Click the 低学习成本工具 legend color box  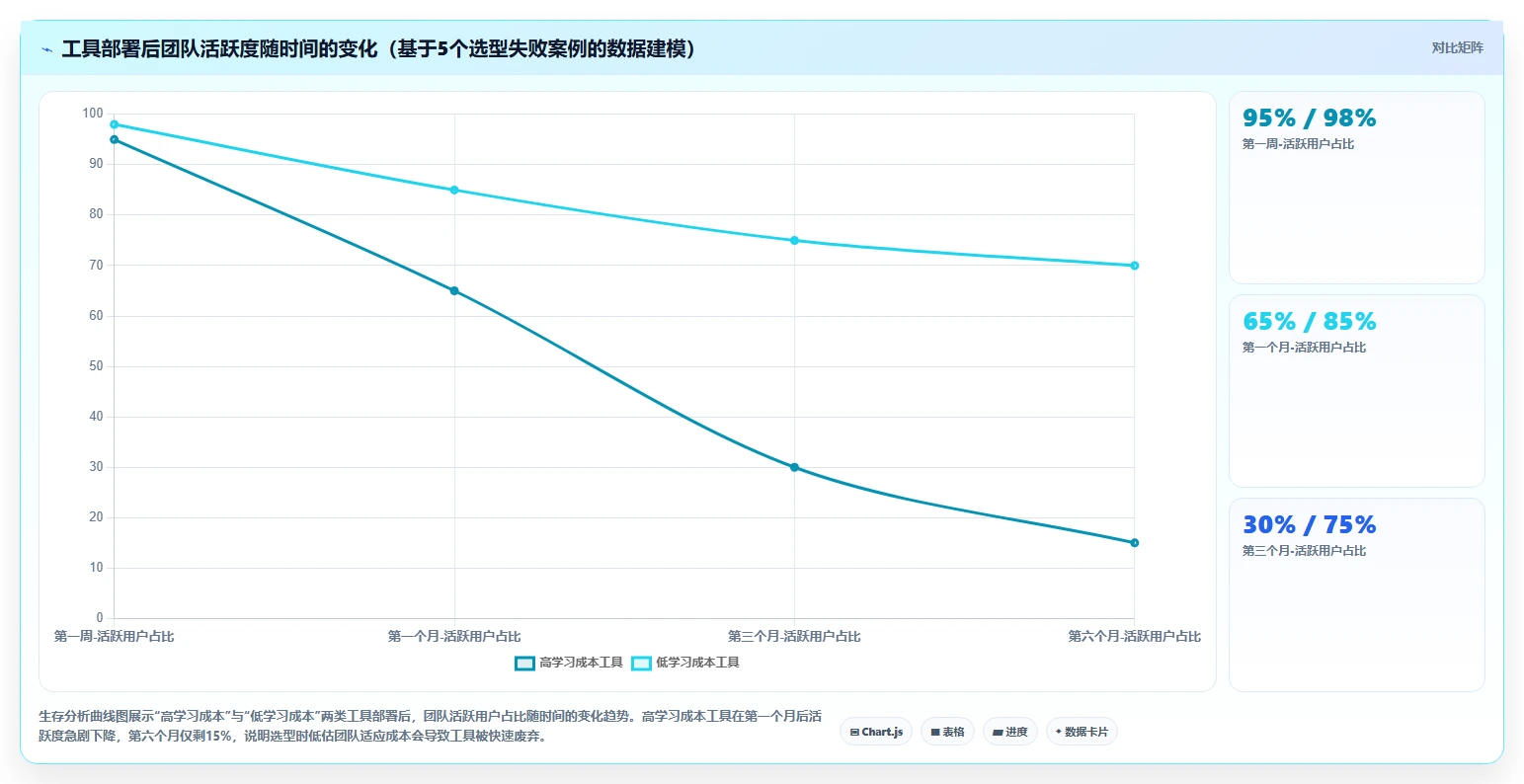641,663
